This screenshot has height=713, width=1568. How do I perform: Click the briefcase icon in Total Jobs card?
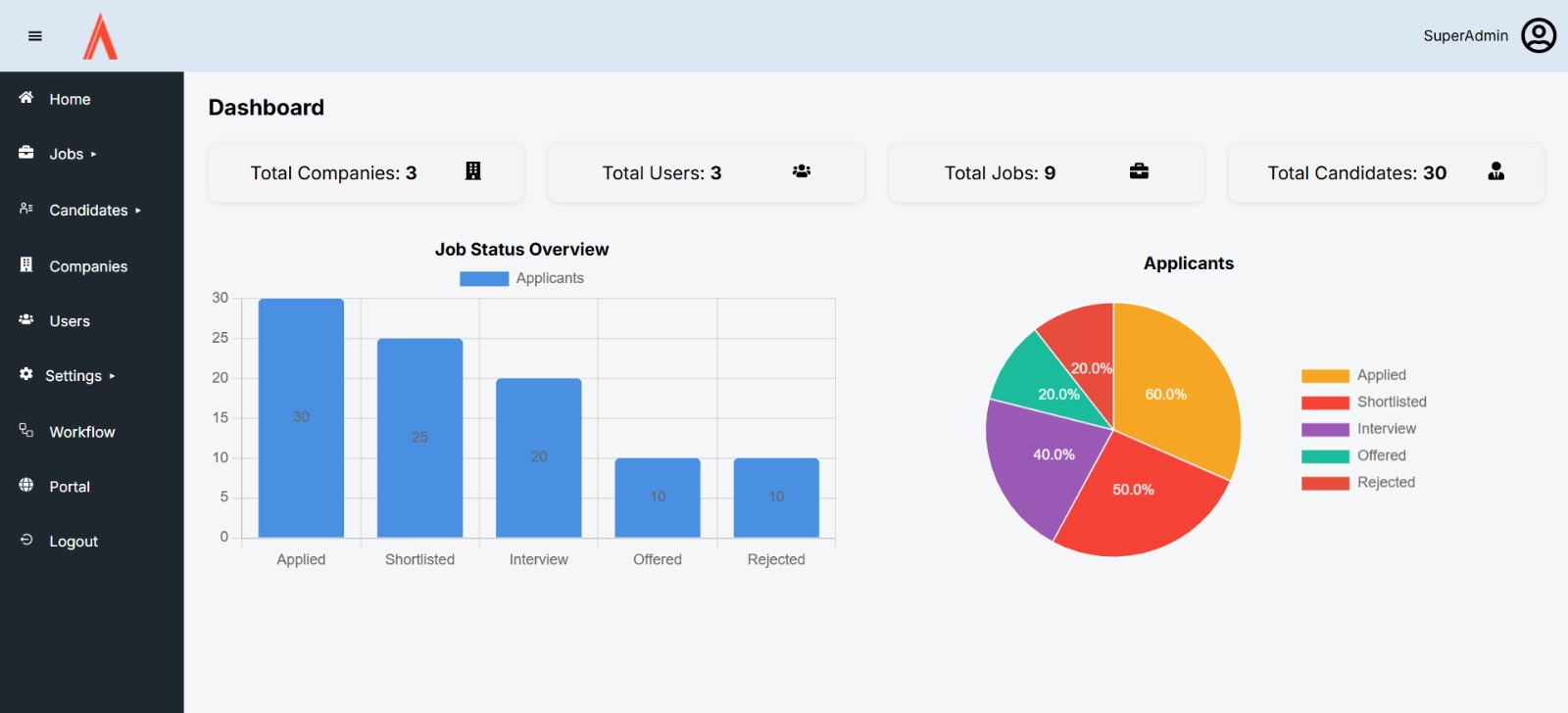pyautogui.click(x=1139, y=171)
